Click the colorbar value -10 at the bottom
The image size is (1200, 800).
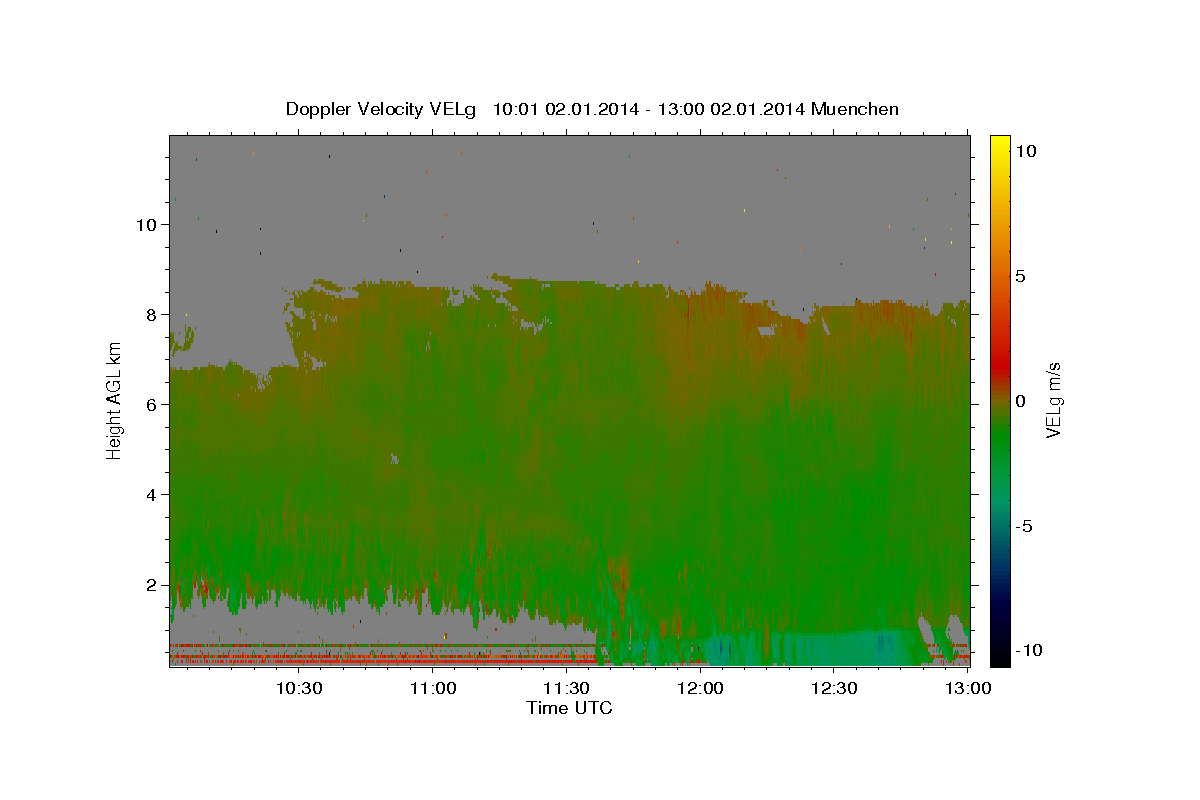pos(1028,651)
